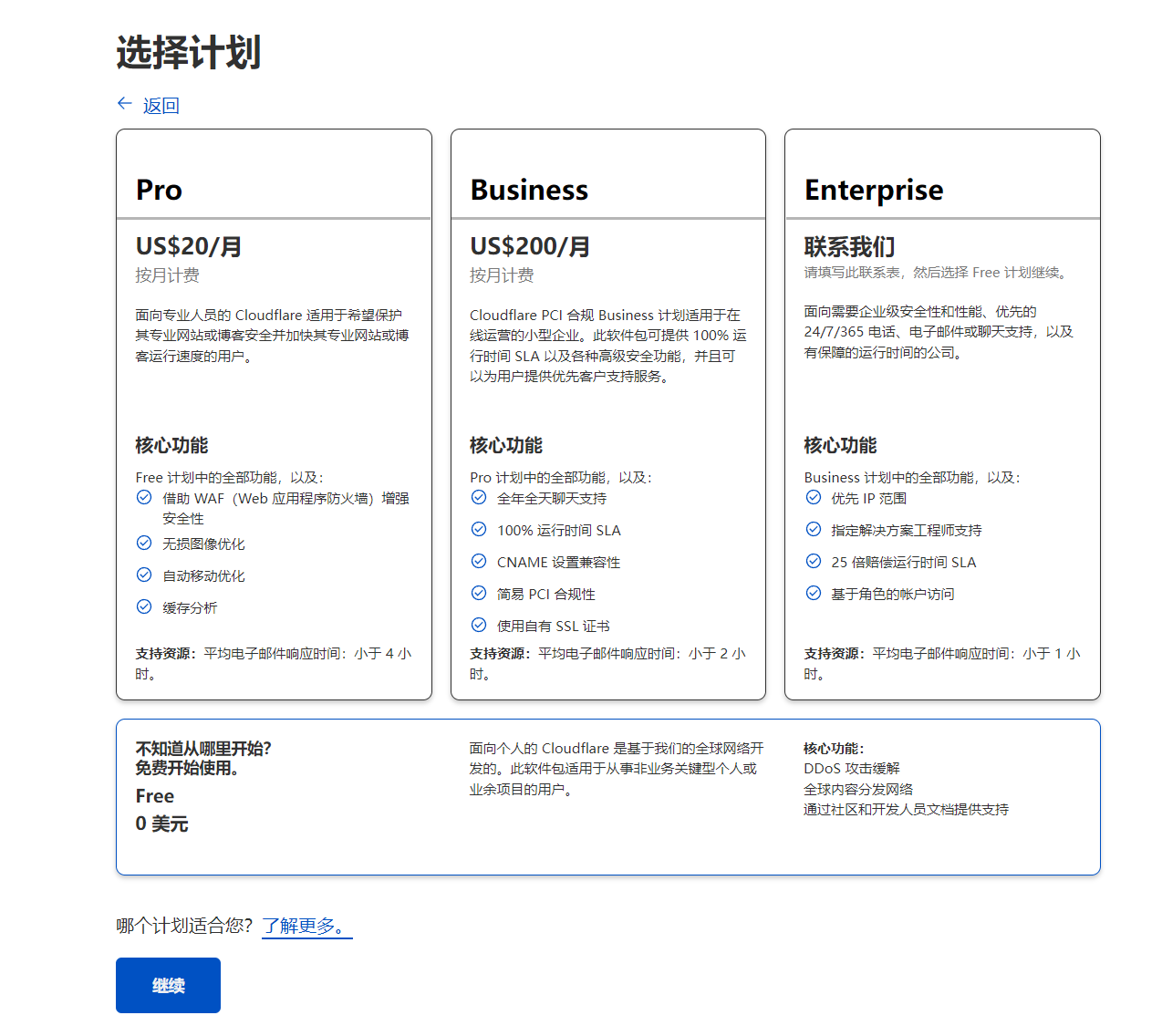Screen dimensions: 1162x1036
Task: Click the 按月计费 label under Pro price
Action: coord(168,275)
